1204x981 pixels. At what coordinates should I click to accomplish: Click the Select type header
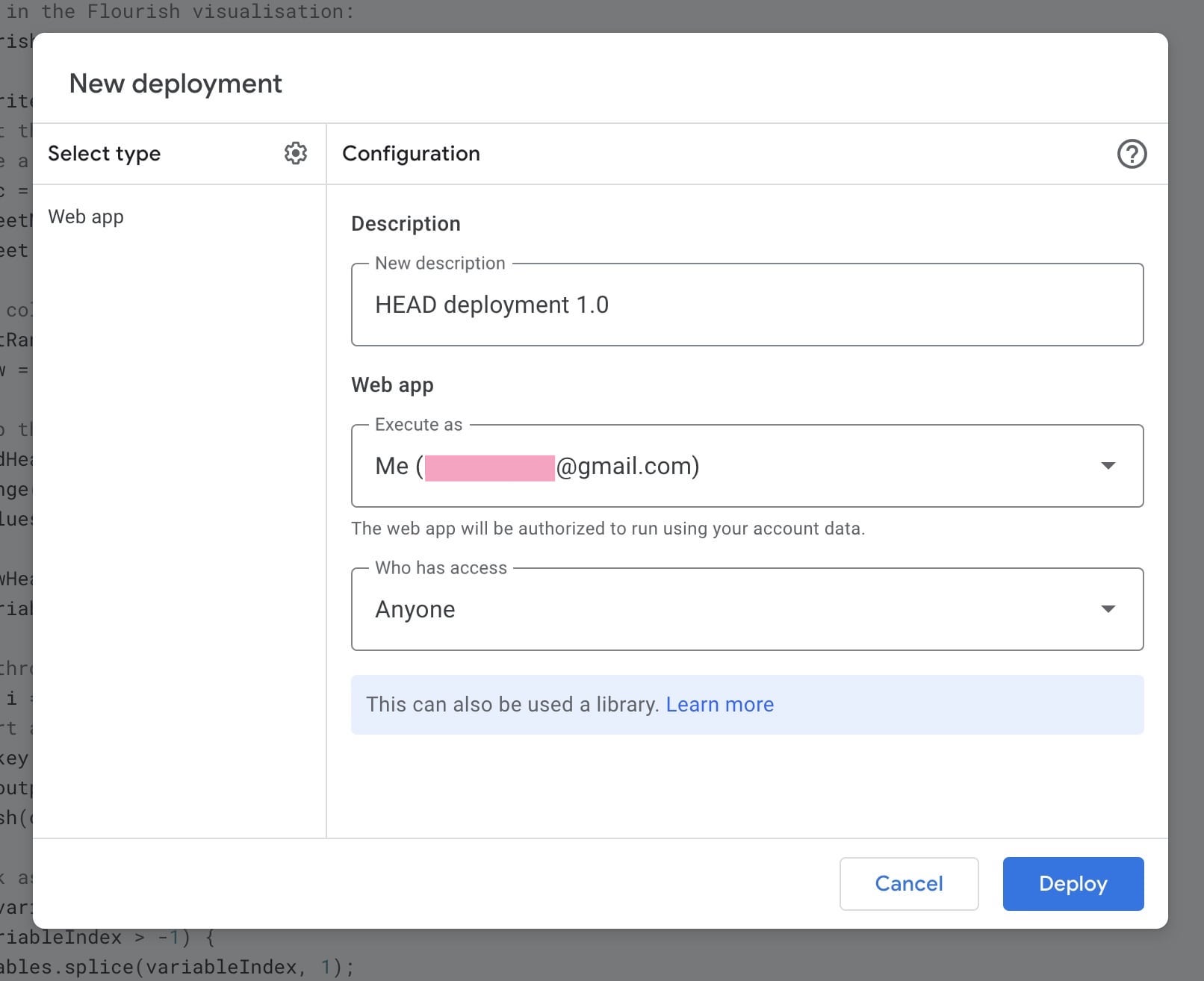(x=104, y=154)
